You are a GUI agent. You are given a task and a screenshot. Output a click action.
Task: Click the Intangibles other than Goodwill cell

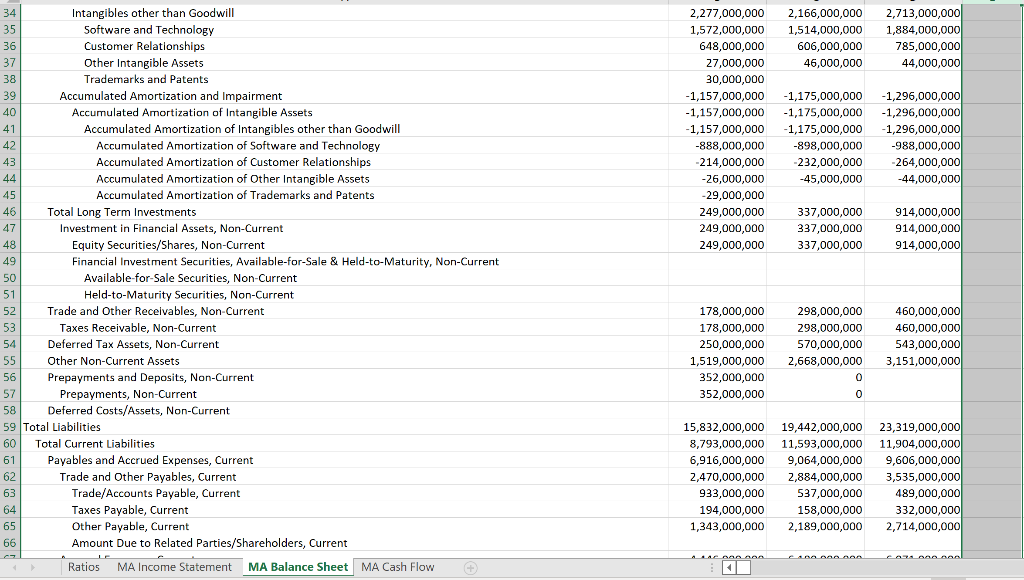click(x=152, y=13)
